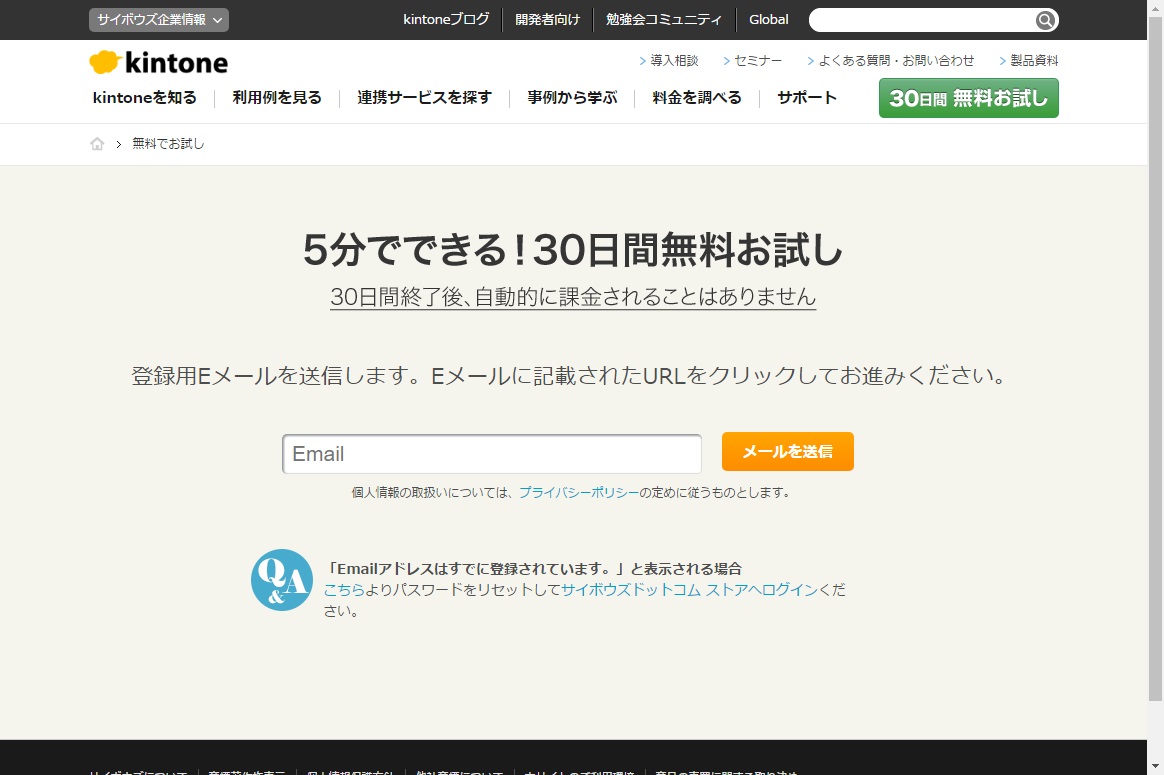Open サポート menu

[x=807, y=98]
